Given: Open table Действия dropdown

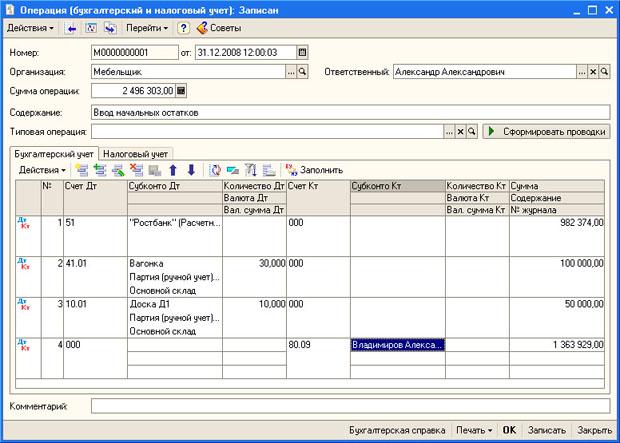Looking at the screenshot, I should click(42, 170).
